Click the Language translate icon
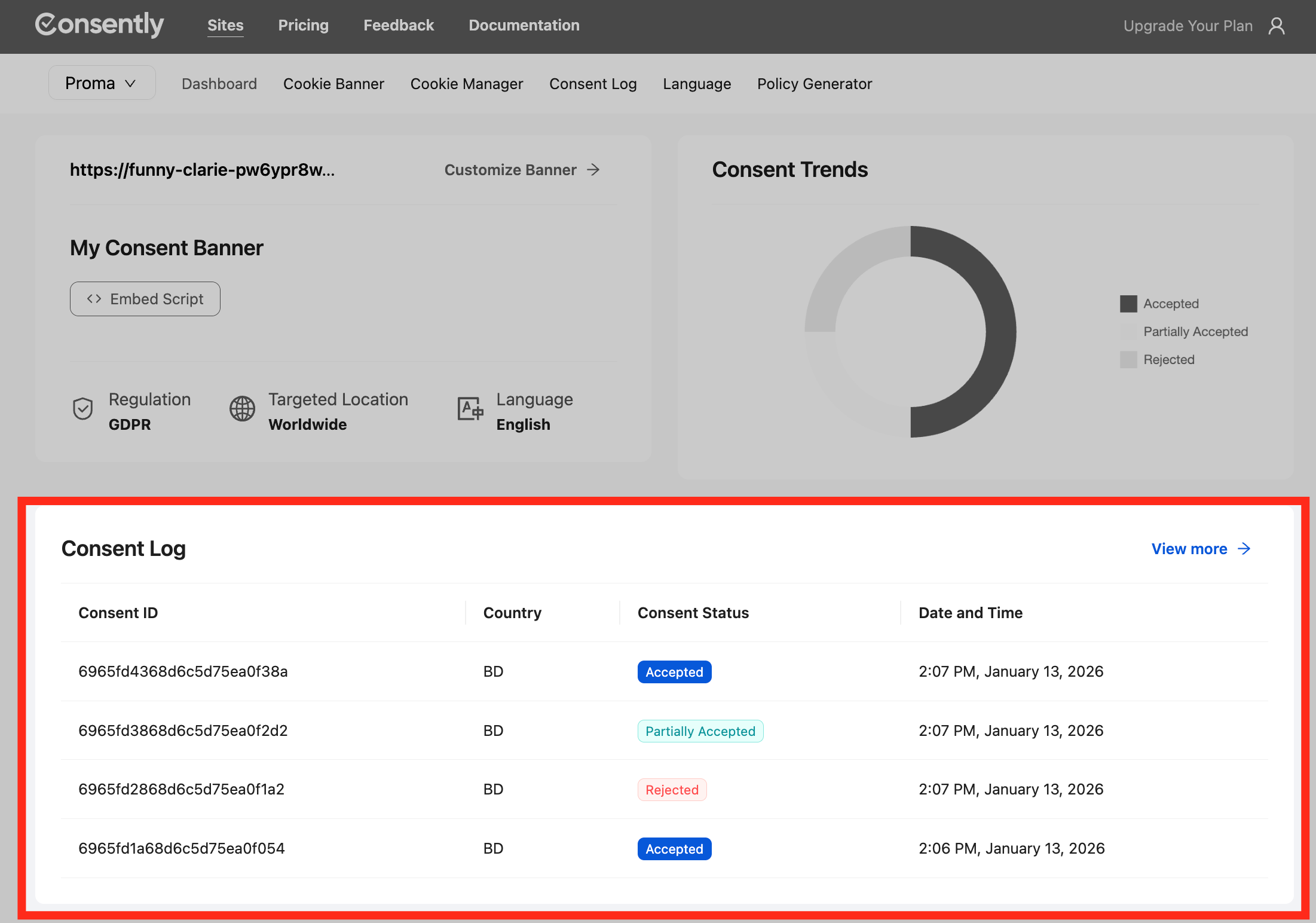1316x923 pixels. [470, 409]
